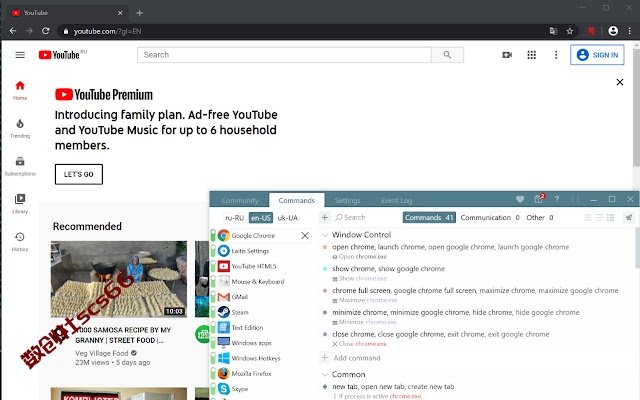Screen dimensions: 640x400
Task: Open YouTube settings three-dot menu
Action: (556, 55)
